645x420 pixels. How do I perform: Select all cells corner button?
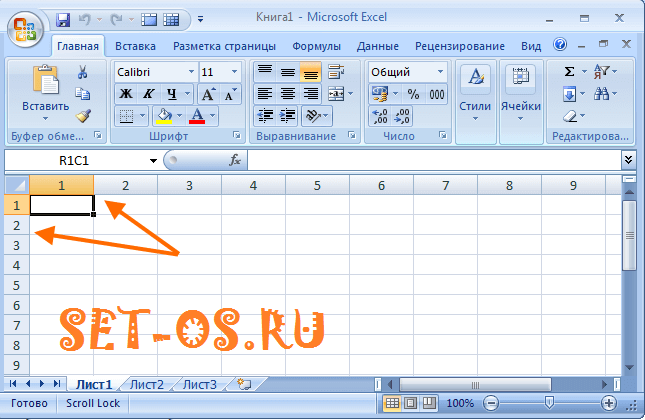point(17,185)
